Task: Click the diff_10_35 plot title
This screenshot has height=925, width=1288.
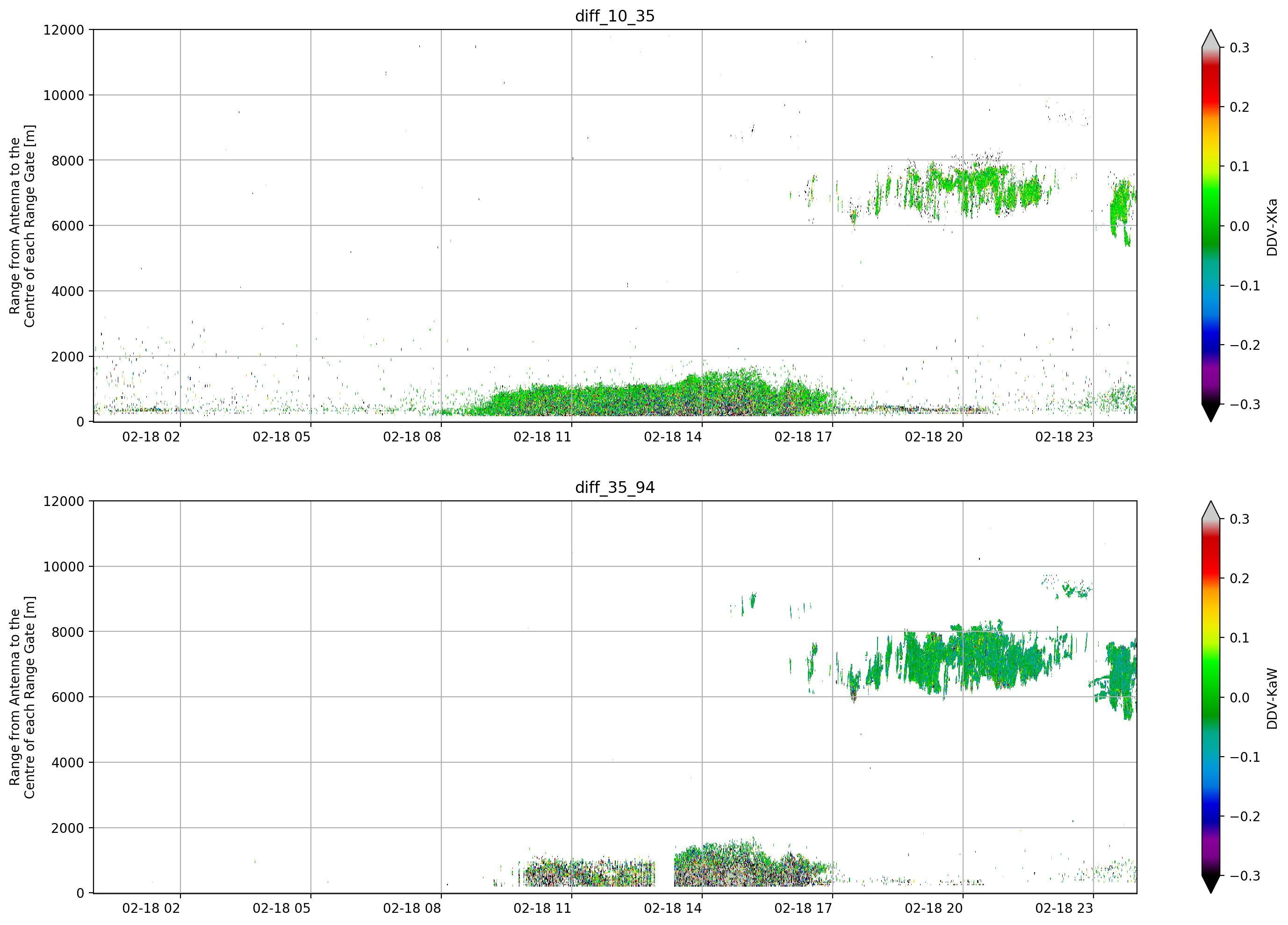Action: click(615, 16)
